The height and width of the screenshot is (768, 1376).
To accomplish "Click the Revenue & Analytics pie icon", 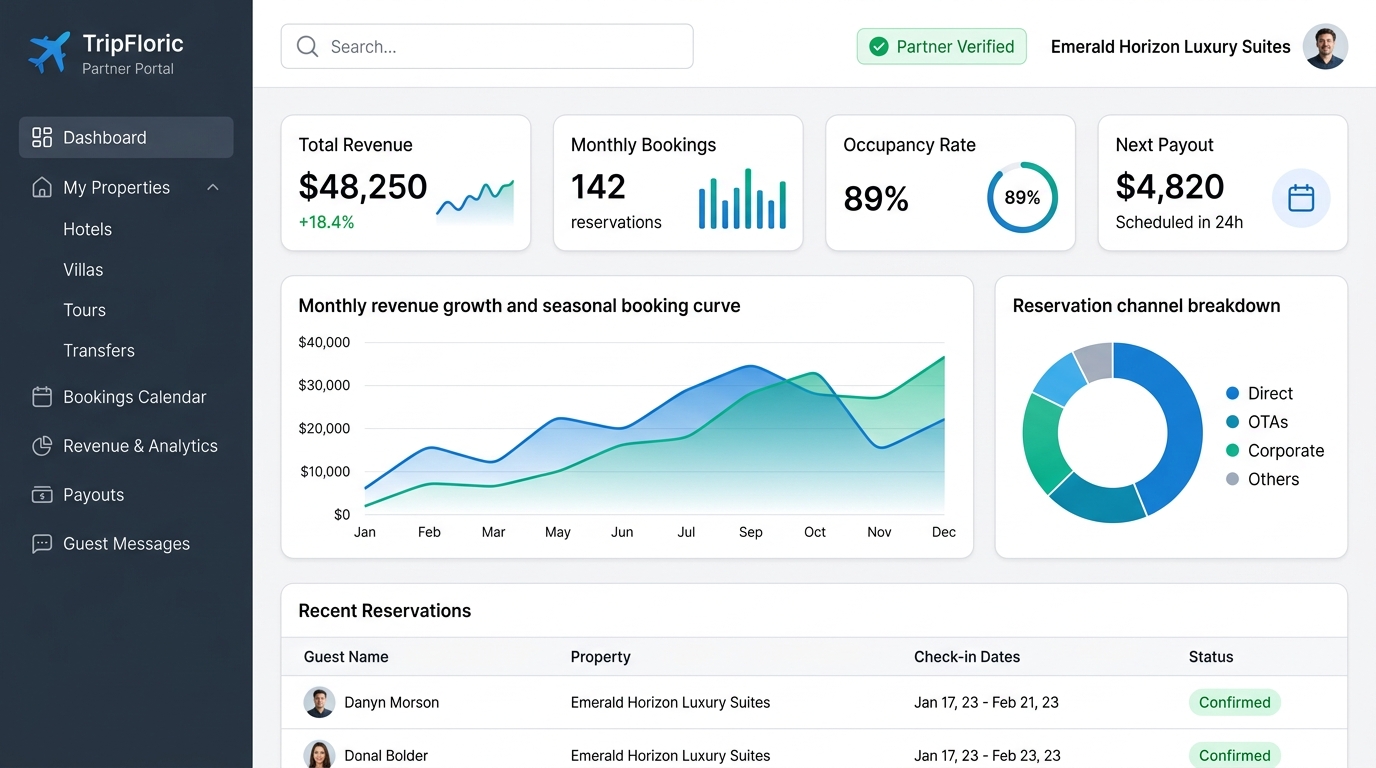I will [42, 446].
